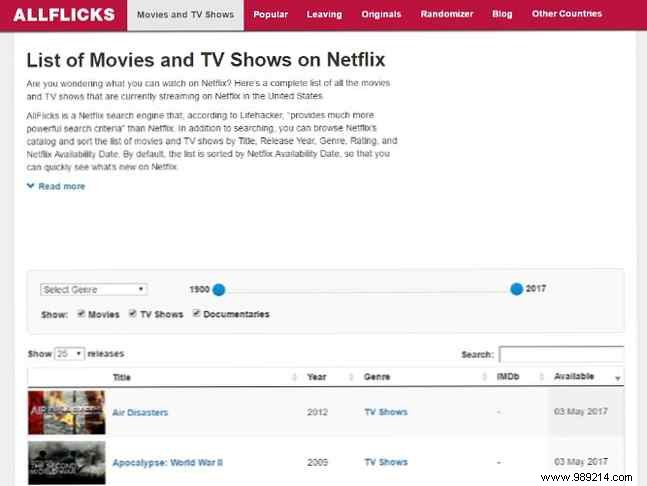Click Apocalypse row 03 May 2017 date
This screenshot has width=647, height=486.
click(x=581, y=462)
